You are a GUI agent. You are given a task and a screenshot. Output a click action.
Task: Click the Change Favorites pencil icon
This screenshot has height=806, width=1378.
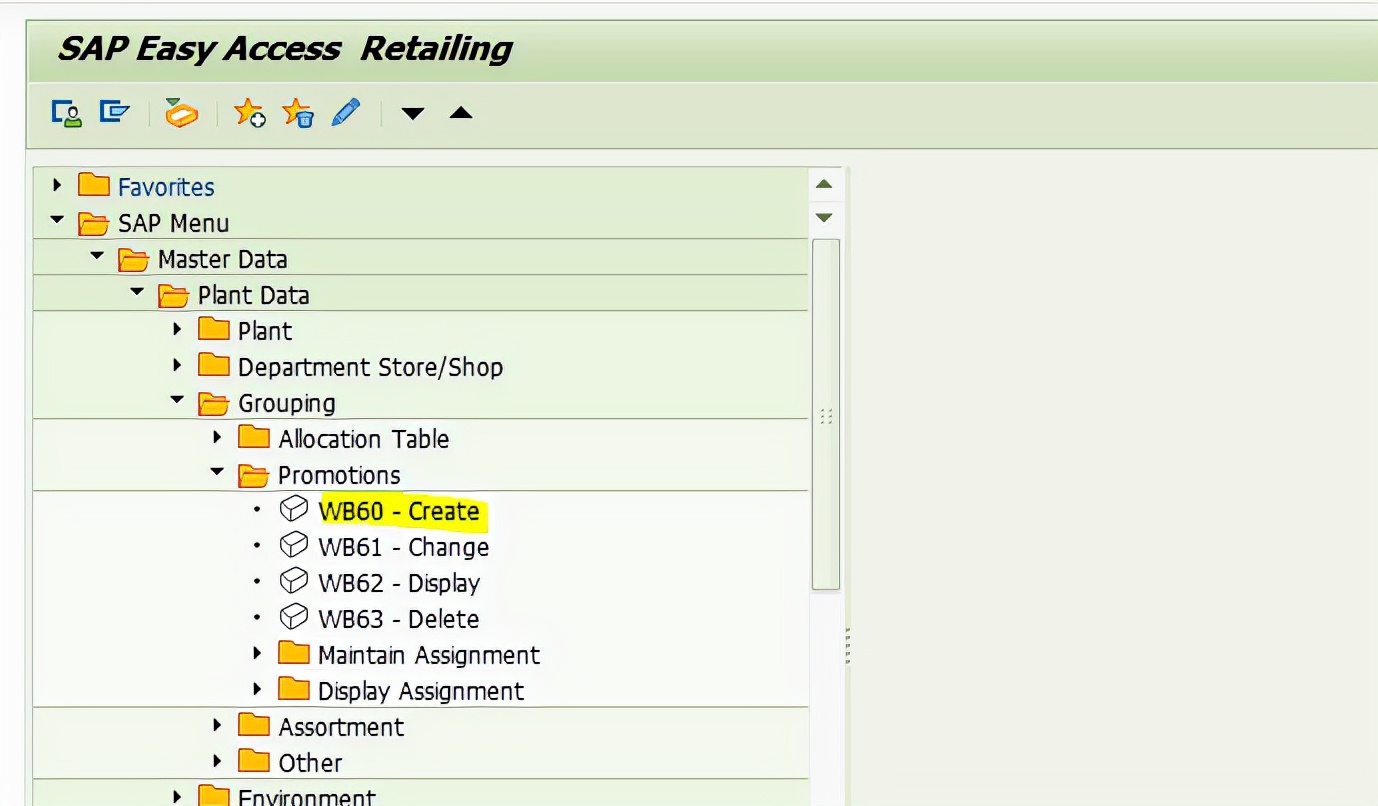[345, 112]
